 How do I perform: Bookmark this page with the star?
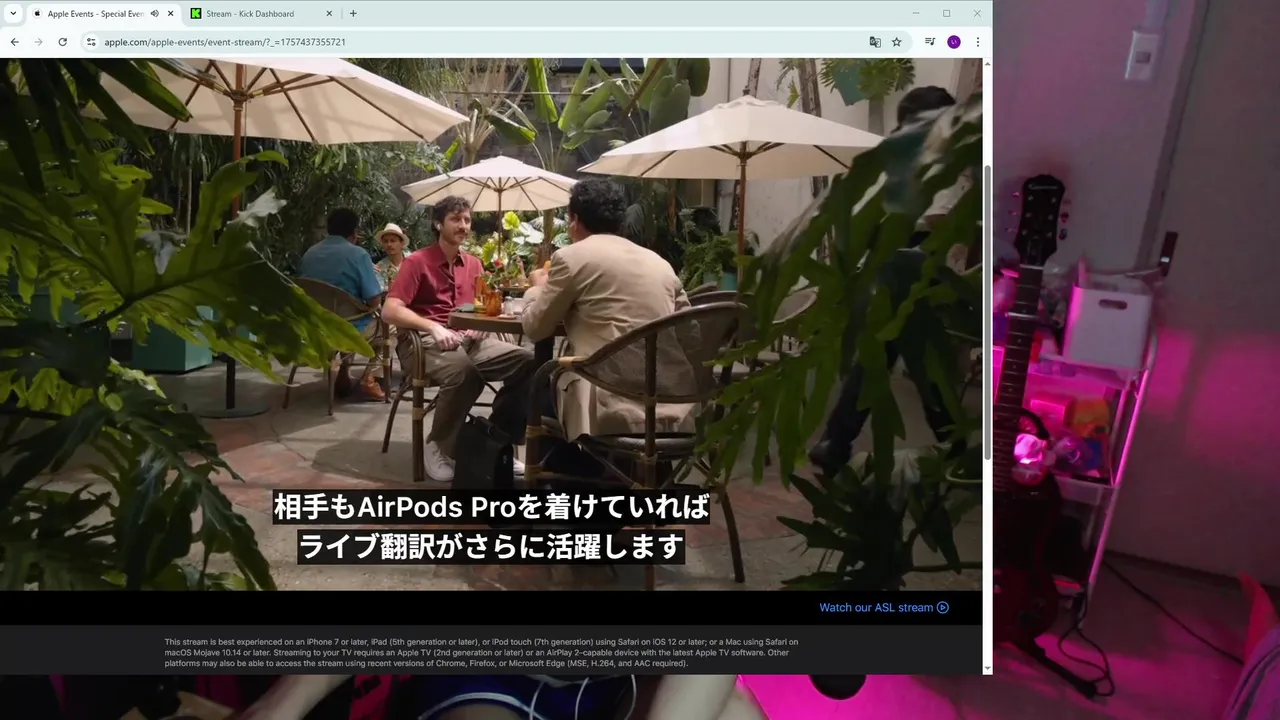(896, 42)
